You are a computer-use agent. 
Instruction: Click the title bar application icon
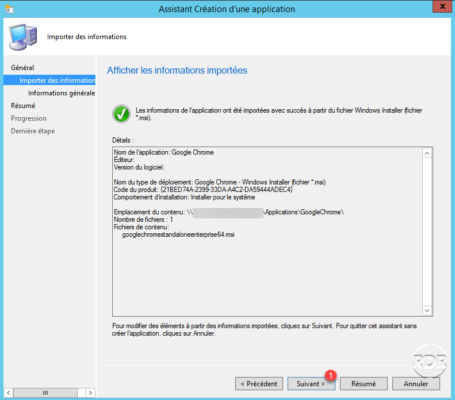[9, 9]
